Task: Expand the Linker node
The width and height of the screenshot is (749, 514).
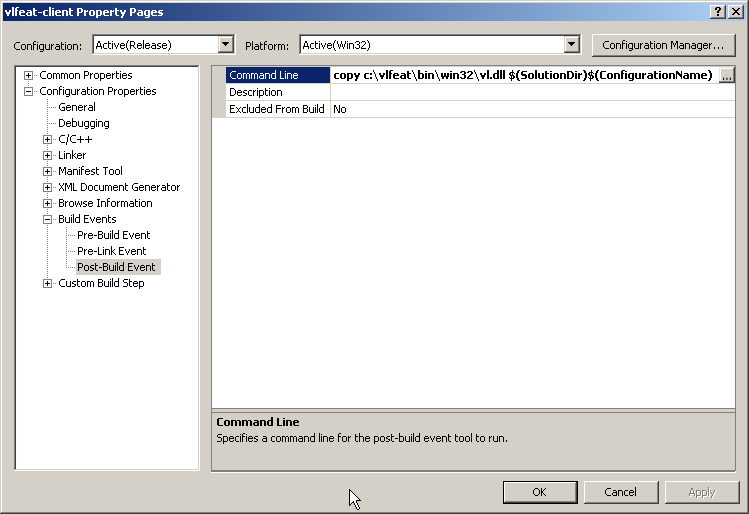Action: (47, 156)
